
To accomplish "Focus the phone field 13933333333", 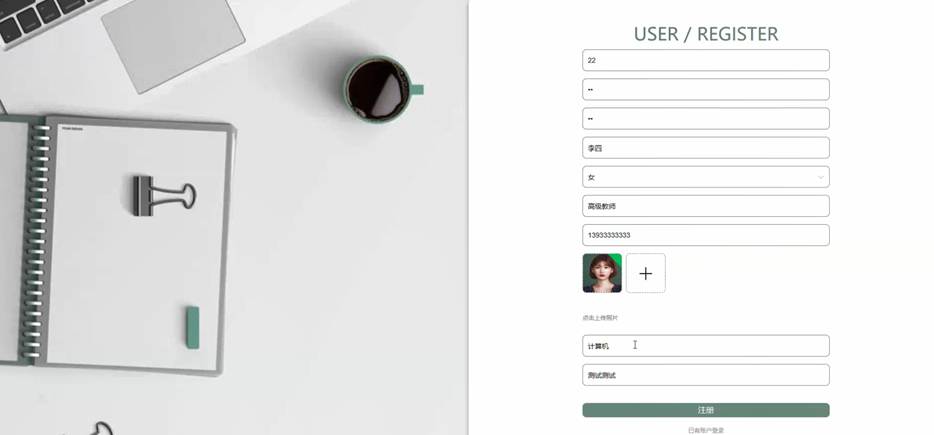I will click(x=706, y=235).
